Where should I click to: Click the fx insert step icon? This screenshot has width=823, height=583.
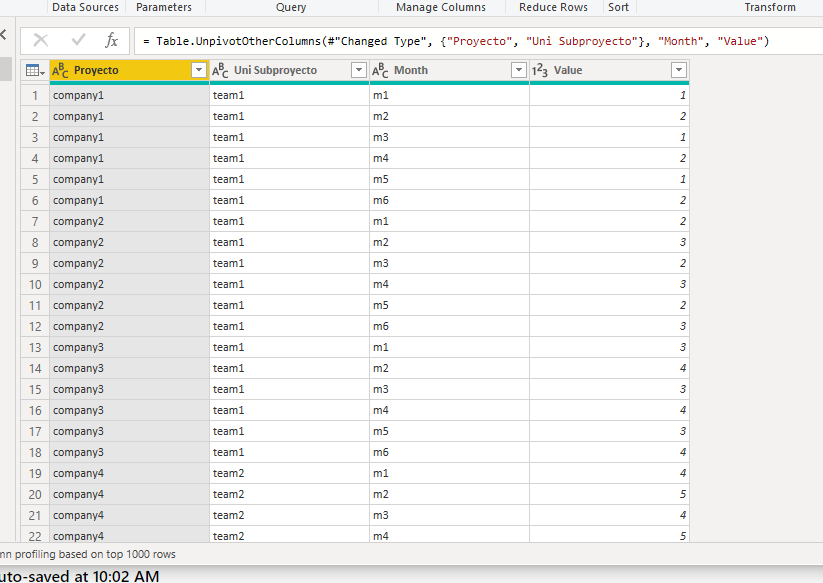point(111,40)
